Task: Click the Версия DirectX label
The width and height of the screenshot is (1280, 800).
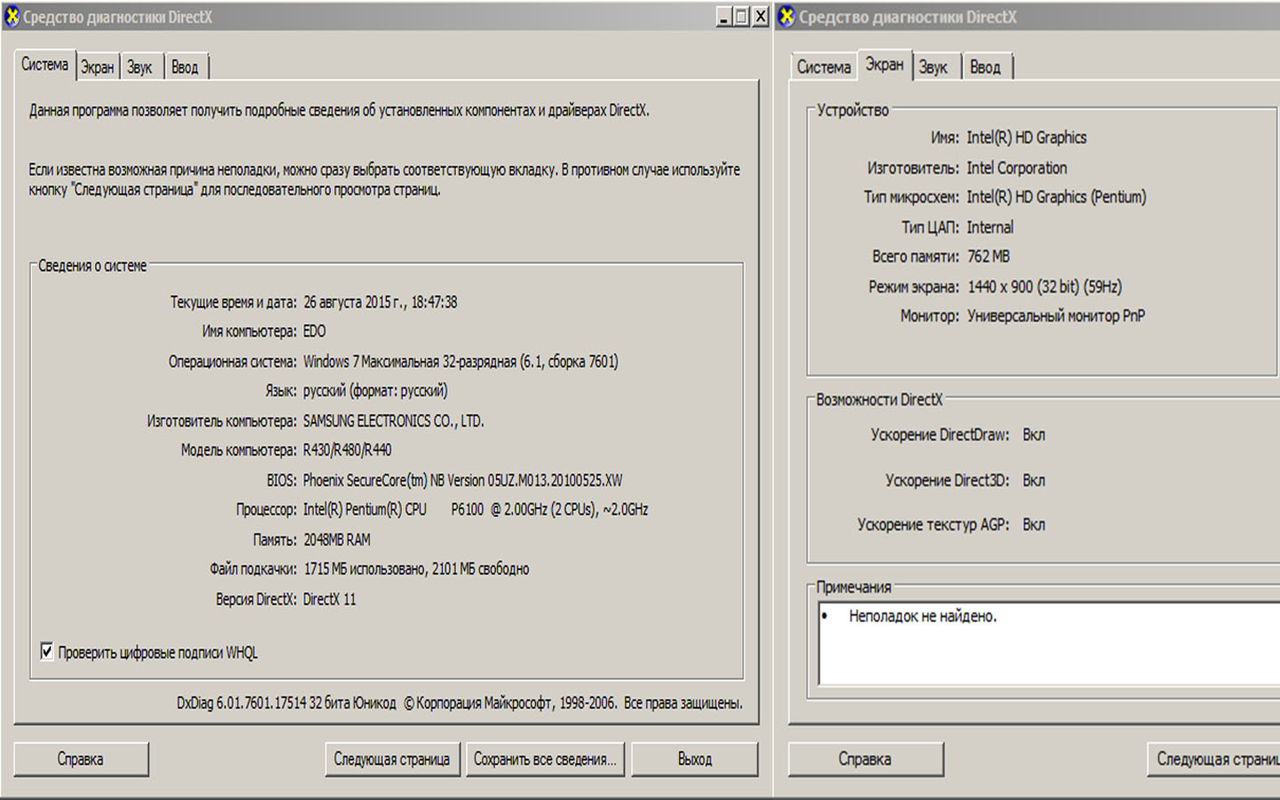Action: [x=256, y=600]
